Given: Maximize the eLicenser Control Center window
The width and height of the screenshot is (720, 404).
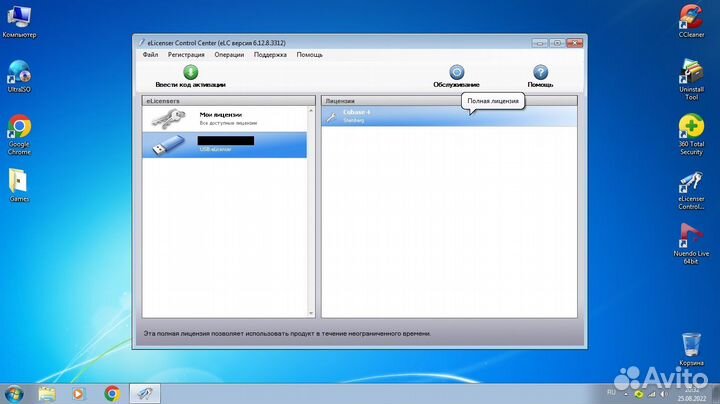Looking at the screenshot, I should point(557,43).
